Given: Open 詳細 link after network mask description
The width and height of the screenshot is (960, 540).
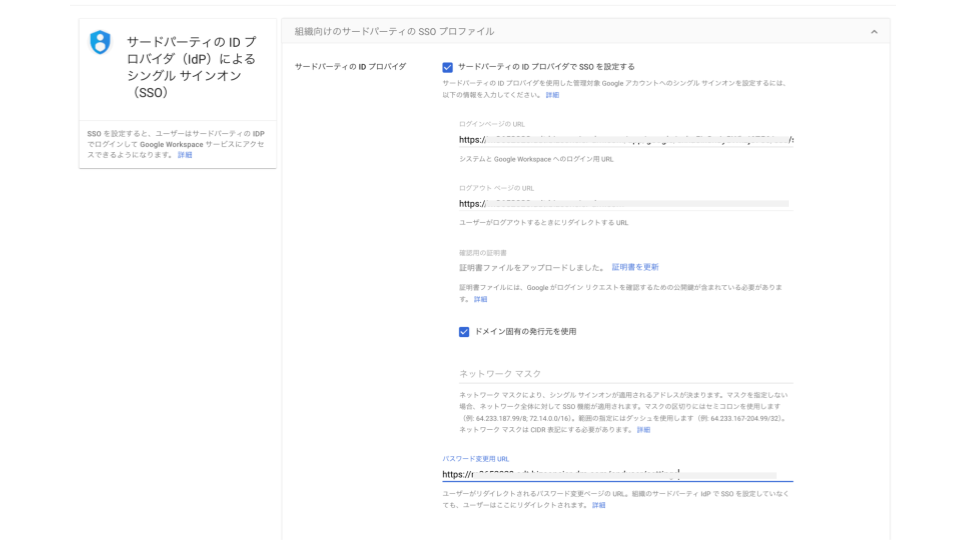Looking at the screenshot, I should (643, 430).
